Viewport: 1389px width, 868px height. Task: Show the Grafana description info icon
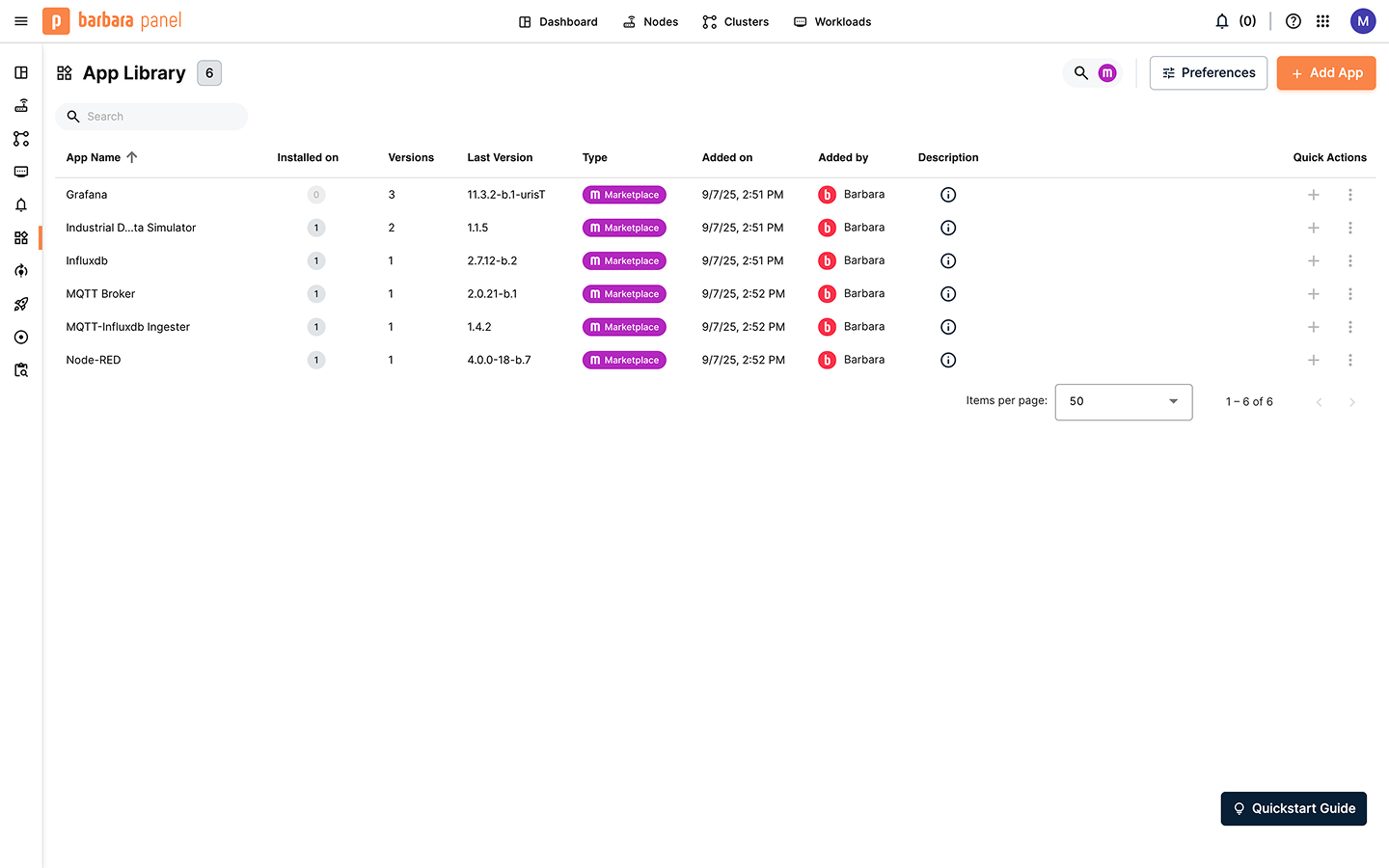(x=948, y=195)
